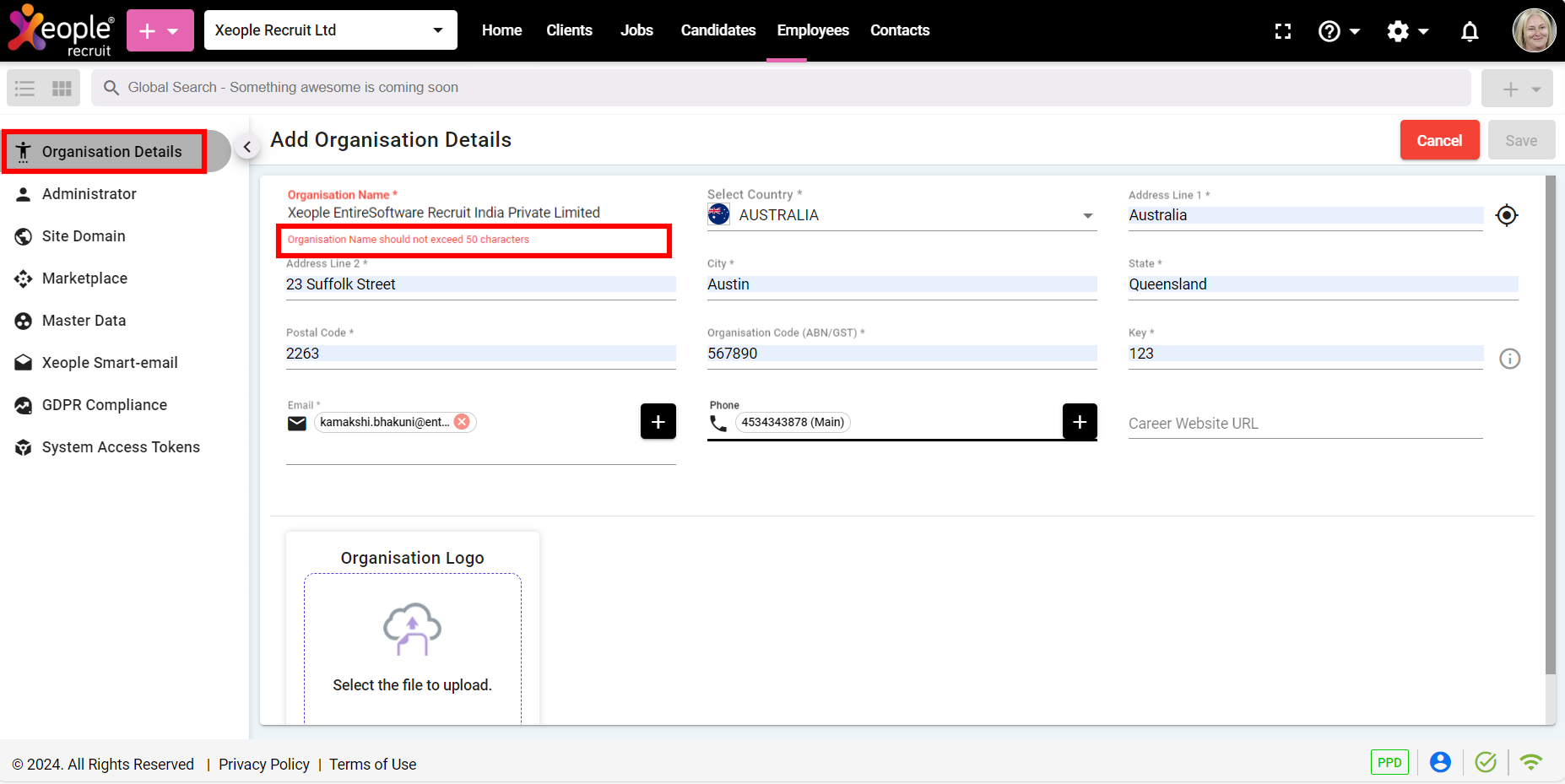Open the notifications bell
This screenshot has height=784, width=1565.
(1470, 31)
